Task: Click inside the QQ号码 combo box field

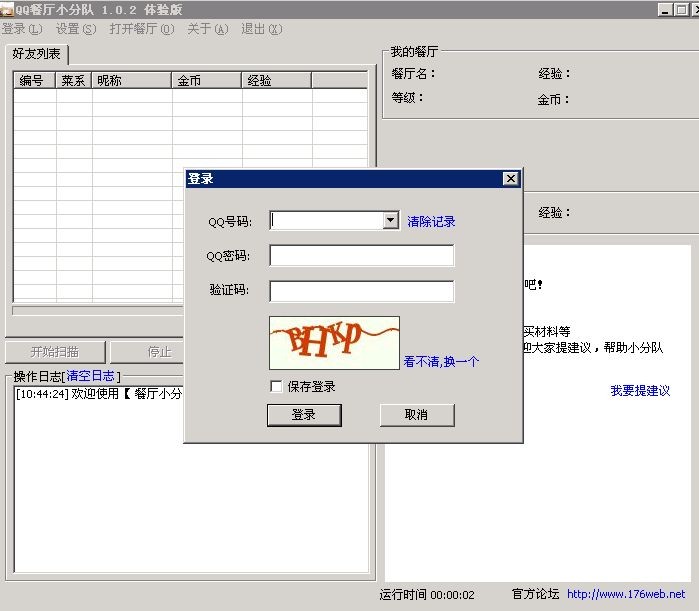Action: click(x=326, y=221)
